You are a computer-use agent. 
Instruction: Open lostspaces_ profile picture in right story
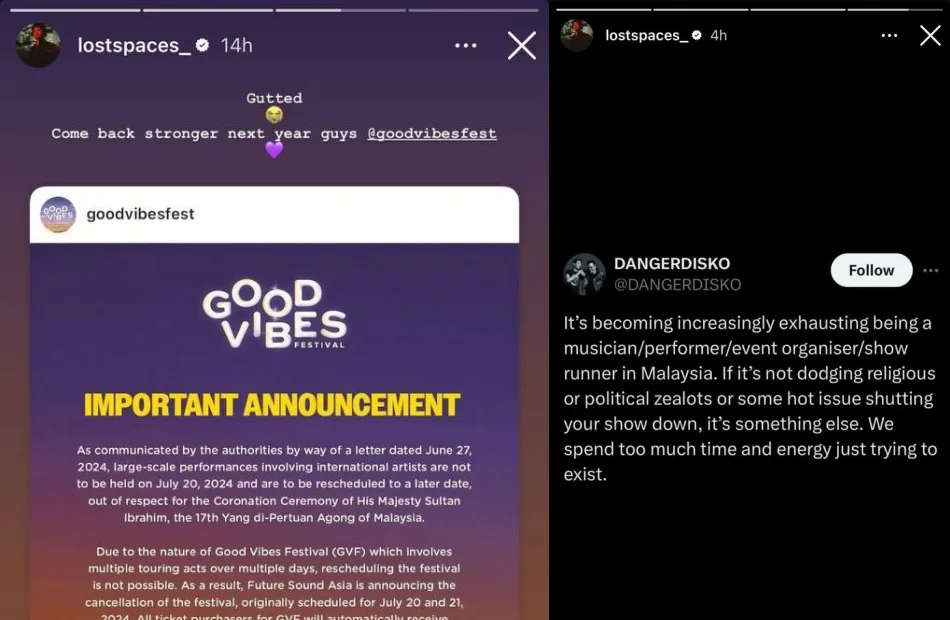click(576, 35)
